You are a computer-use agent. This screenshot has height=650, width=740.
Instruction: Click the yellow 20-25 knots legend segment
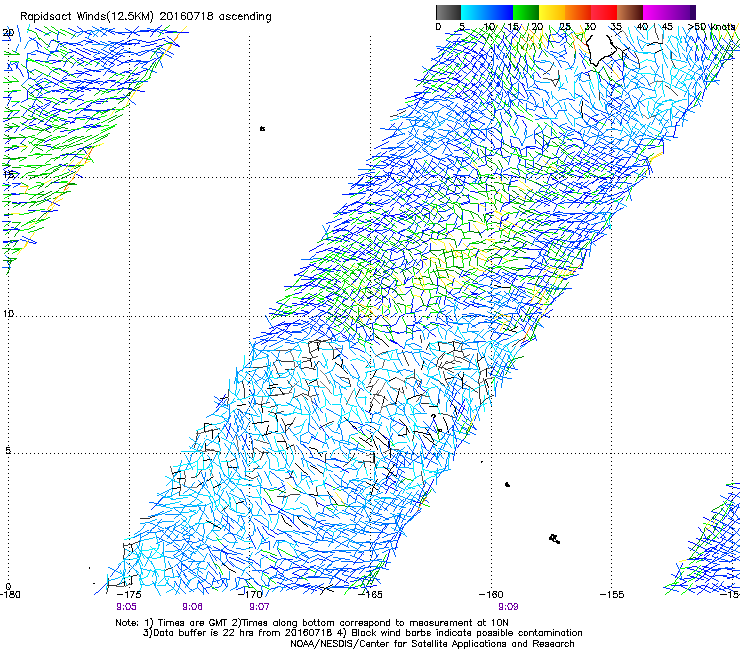pos(552,12)
